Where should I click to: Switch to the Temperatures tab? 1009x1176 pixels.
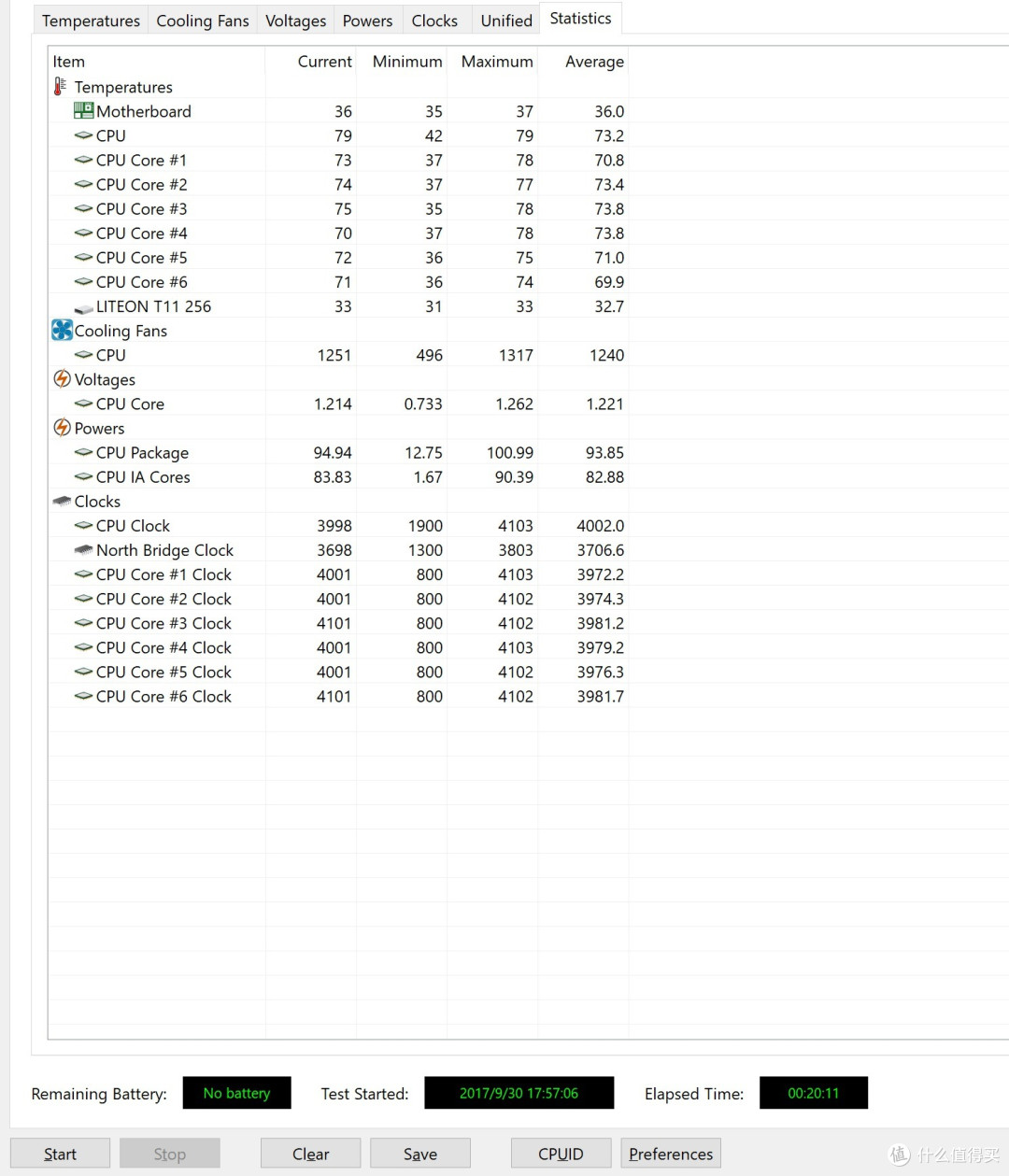[x=91, y=21]
